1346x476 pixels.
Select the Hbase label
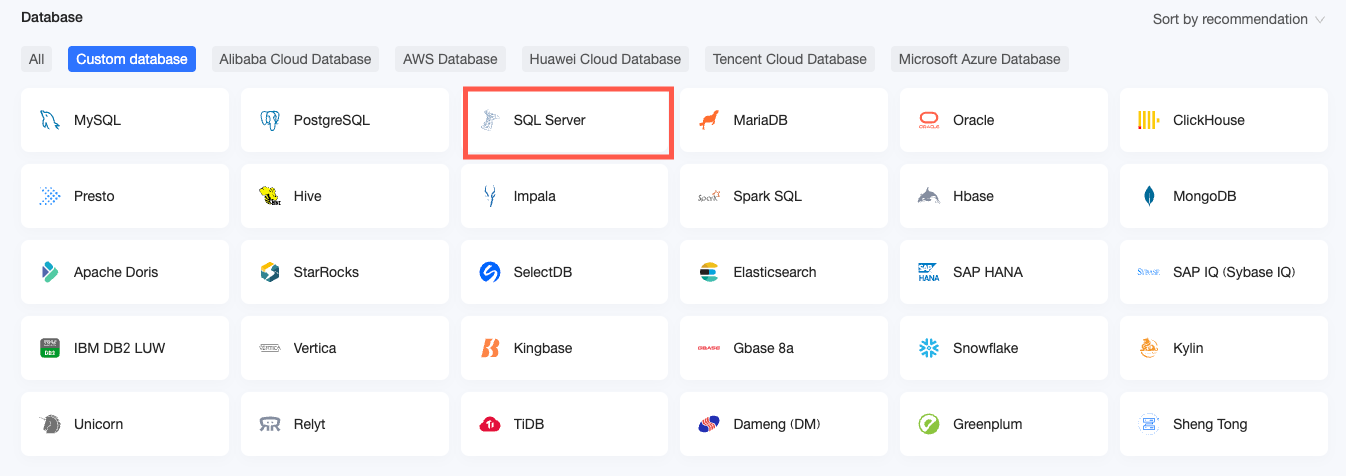pos(974,196)
